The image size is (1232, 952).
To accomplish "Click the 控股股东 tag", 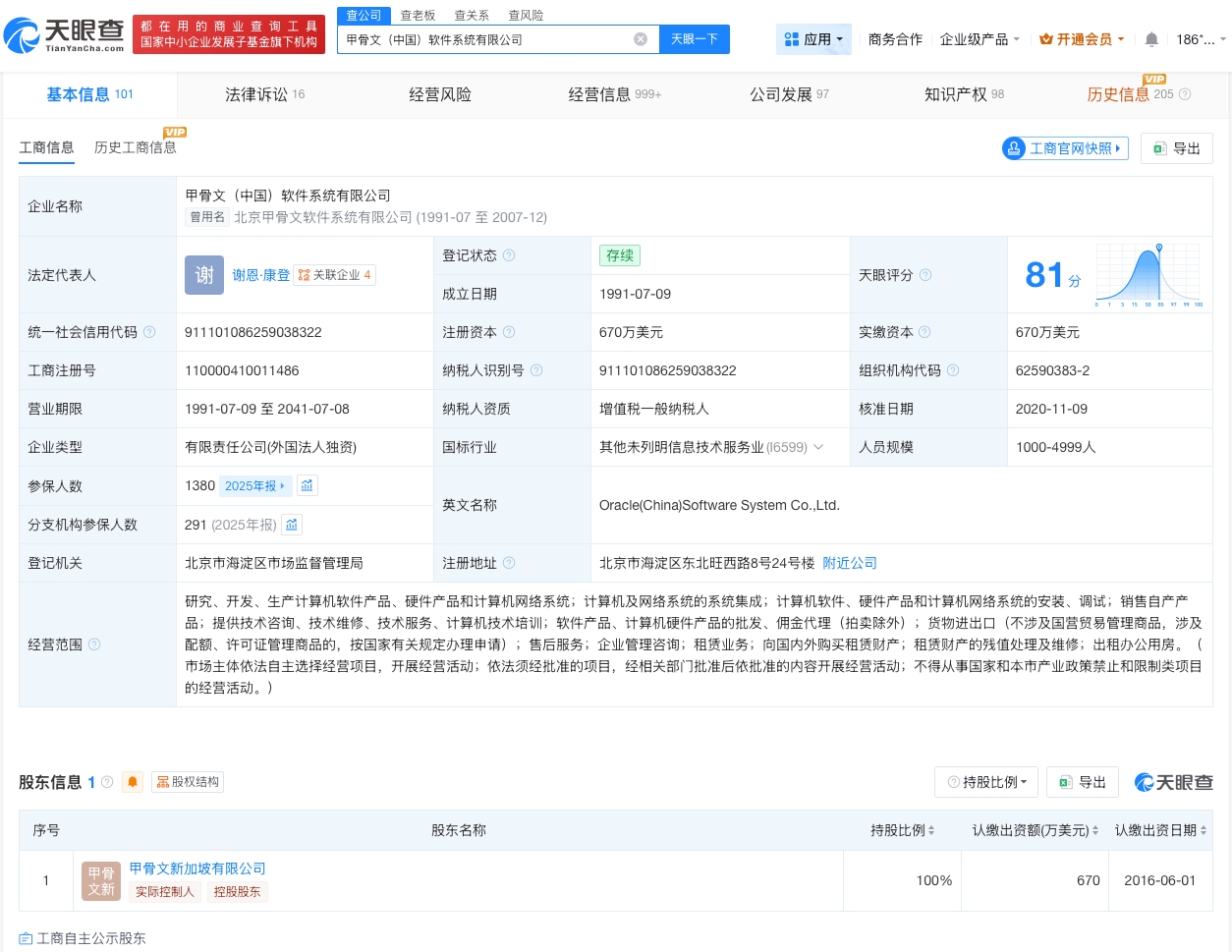I will pos(237,892).
